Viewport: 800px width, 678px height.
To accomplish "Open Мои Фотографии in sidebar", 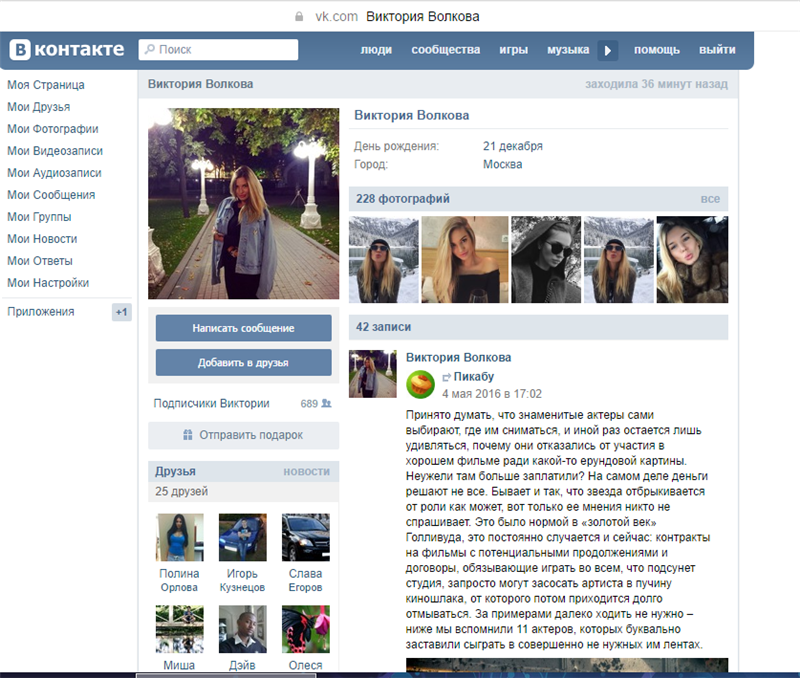I will (53, 129).
